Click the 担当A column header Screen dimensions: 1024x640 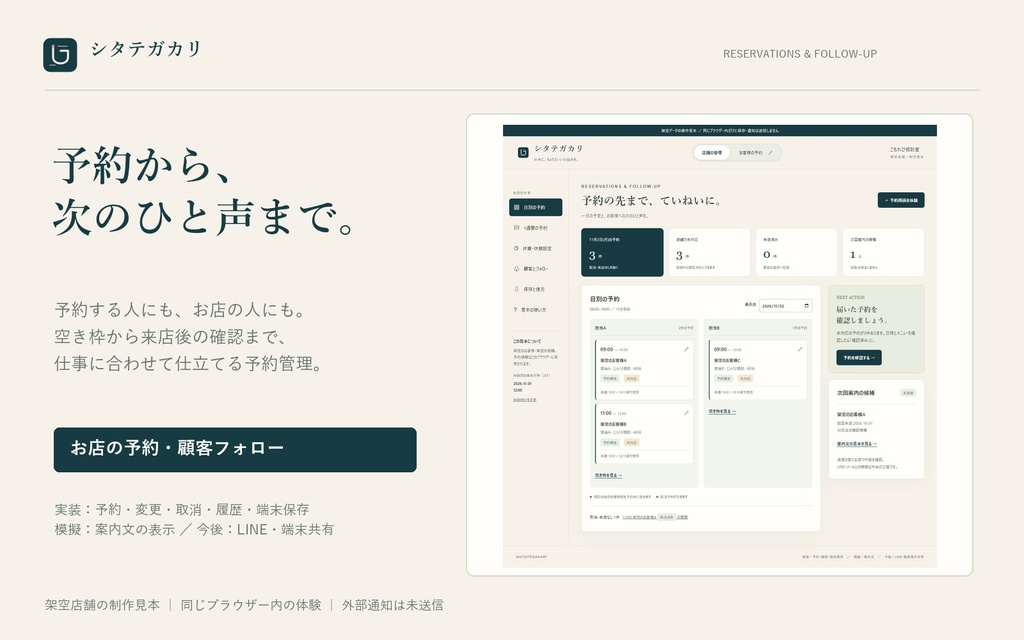coord(600,328)
